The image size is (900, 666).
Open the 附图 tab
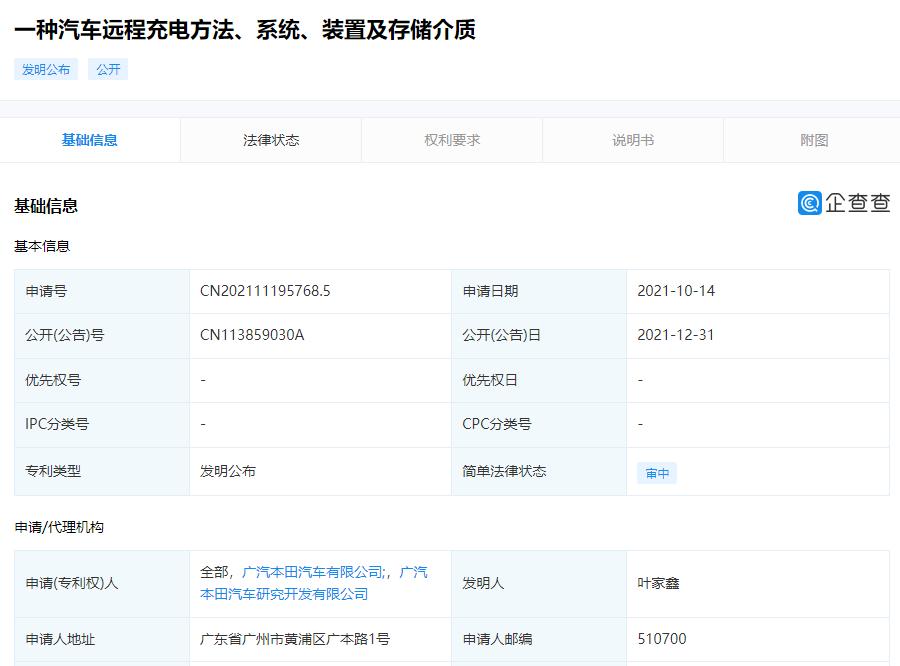tap(814, 140)
